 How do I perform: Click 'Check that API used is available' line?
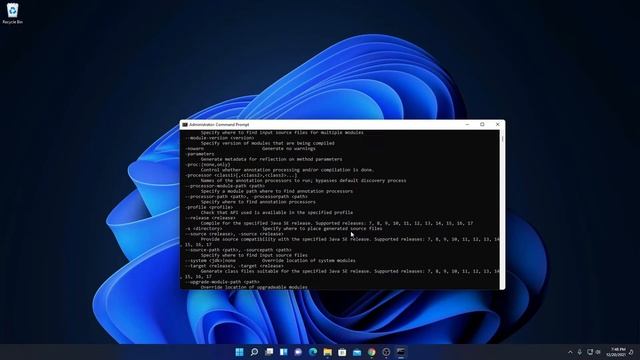(277, 212)
